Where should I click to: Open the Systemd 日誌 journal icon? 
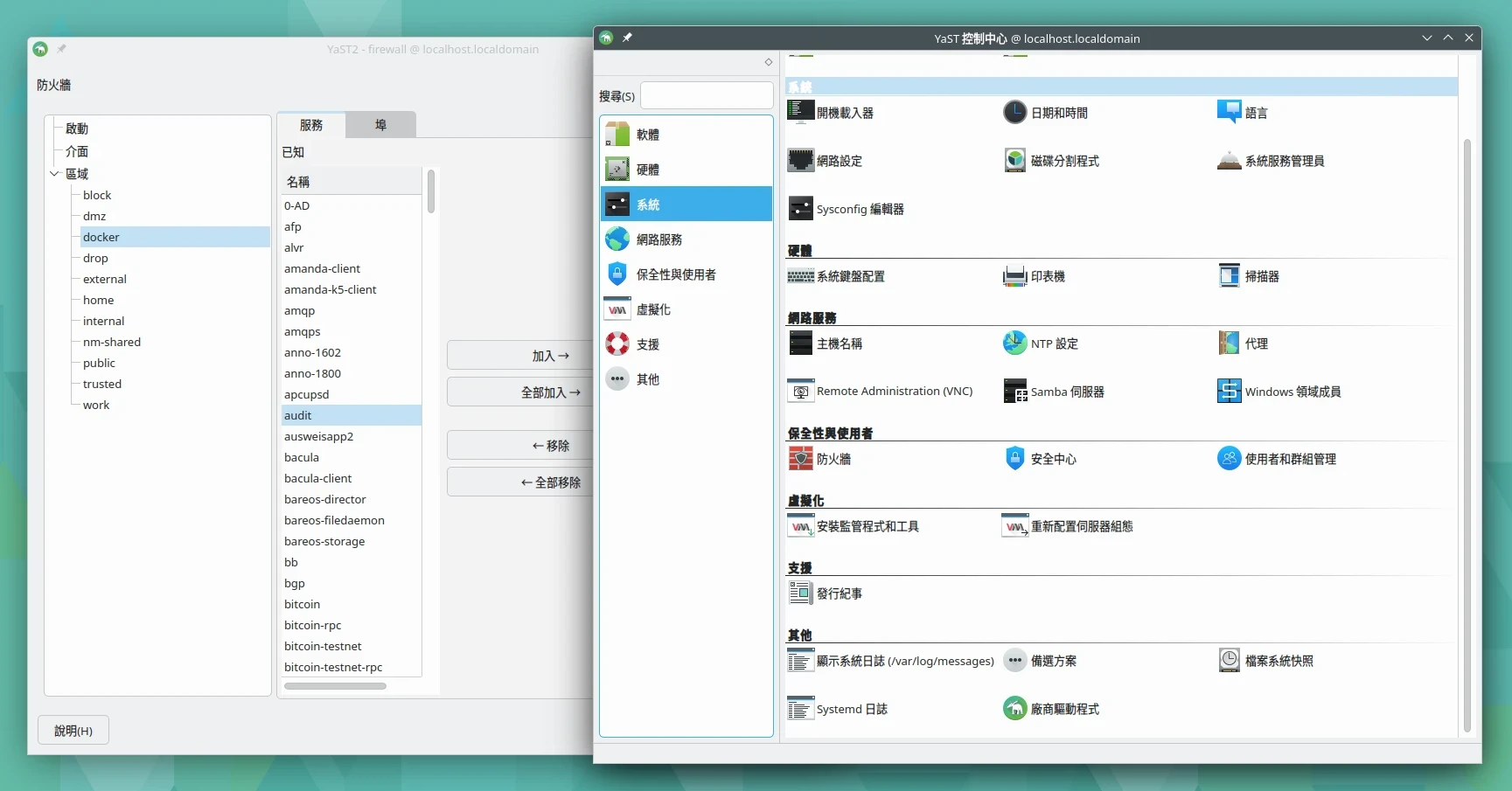coord(800,709)
